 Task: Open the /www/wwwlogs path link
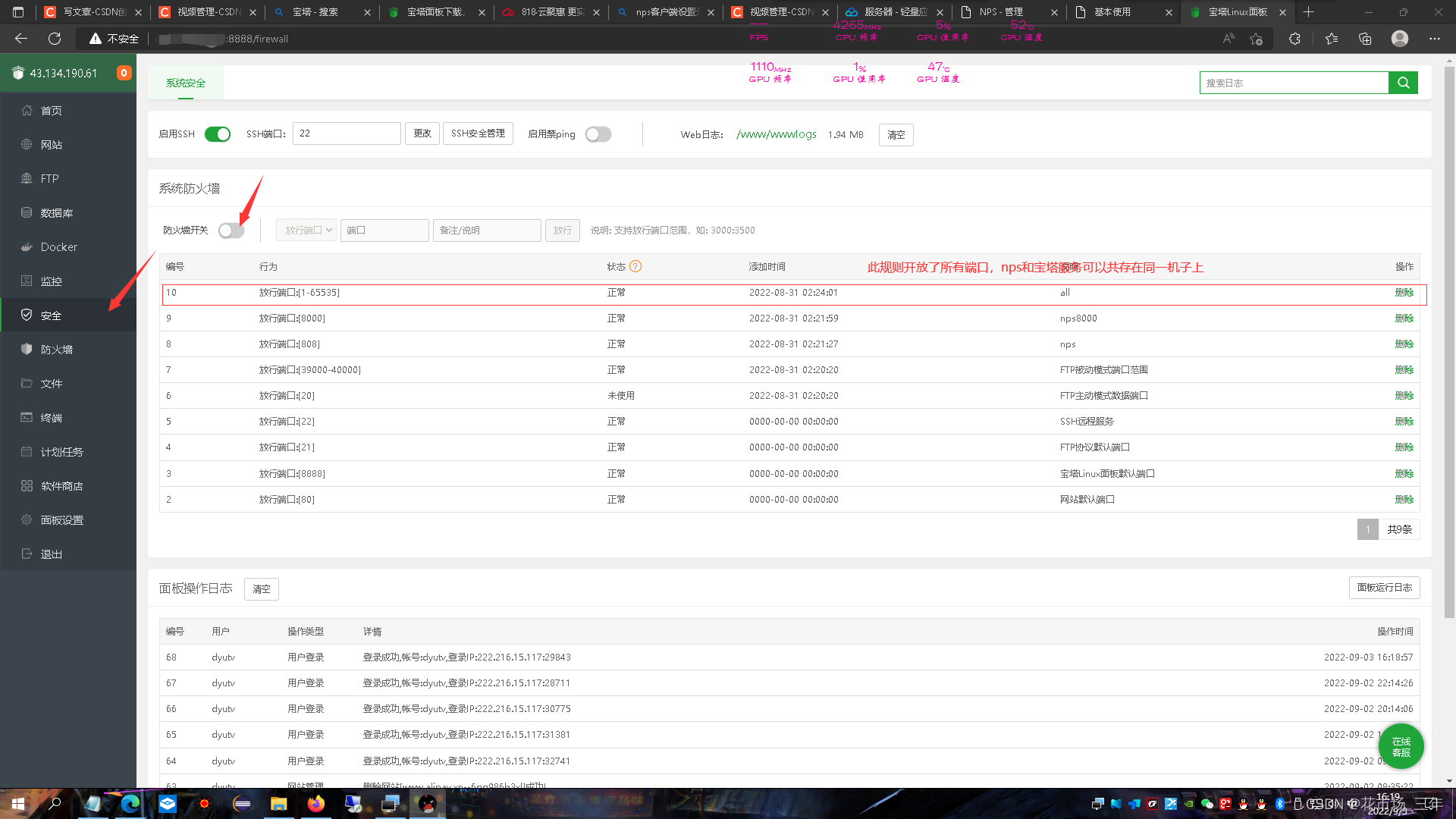pyautogui.click(x=776, y=134)
